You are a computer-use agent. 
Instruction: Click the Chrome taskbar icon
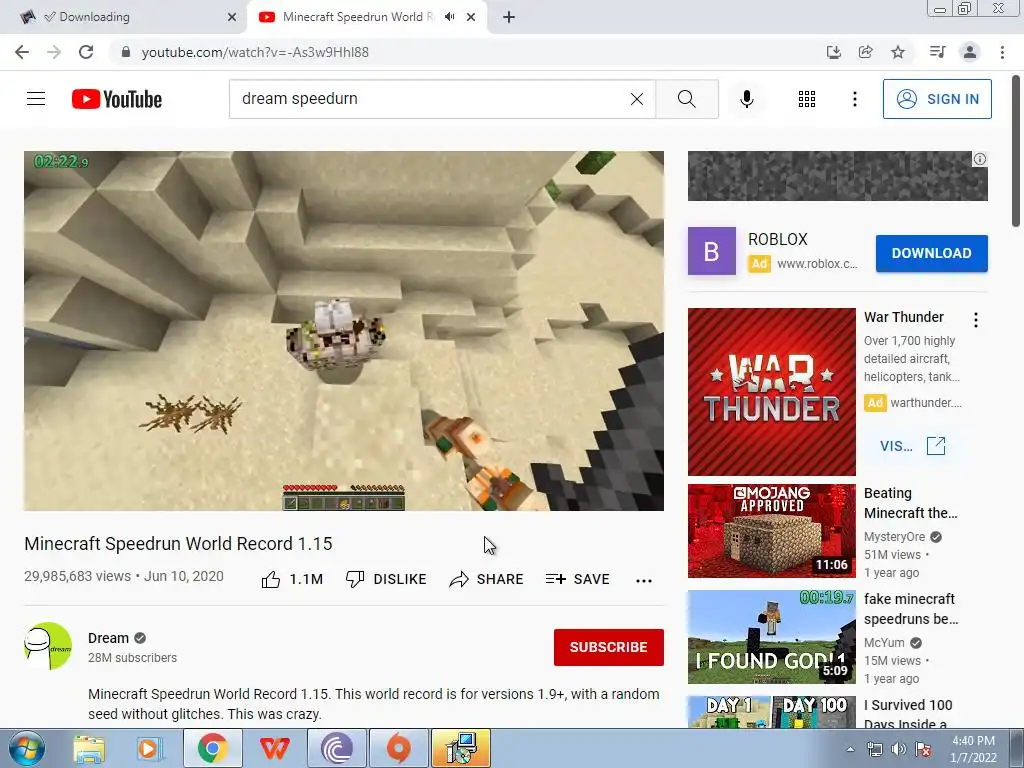(x=212, y=748)
